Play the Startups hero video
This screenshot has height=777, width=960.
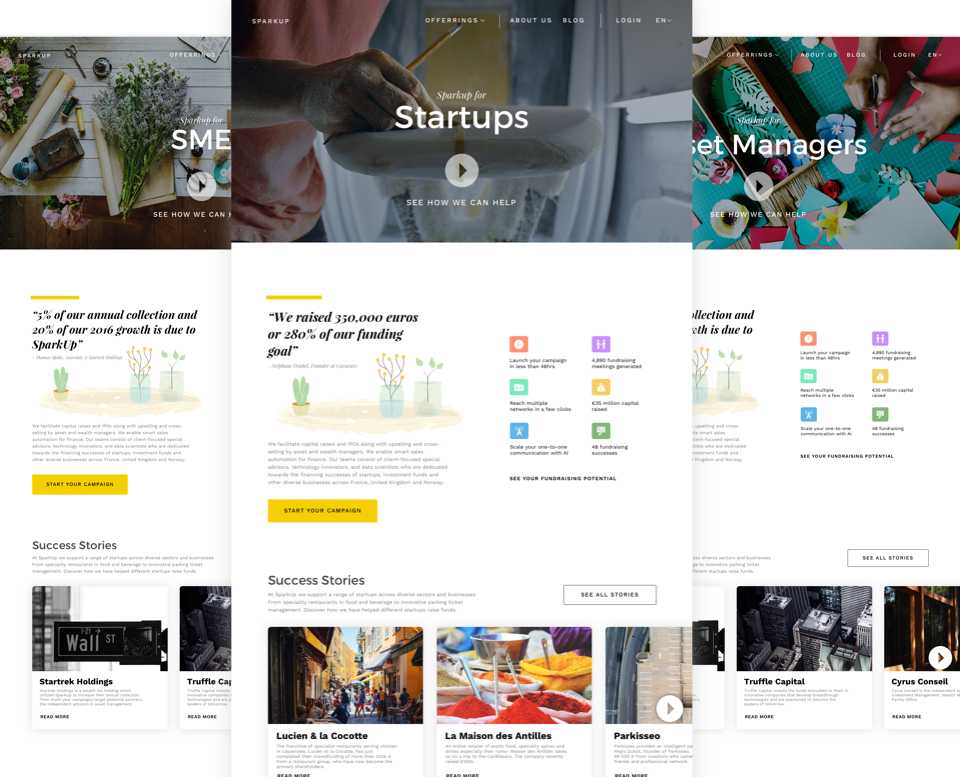point(462,170)
